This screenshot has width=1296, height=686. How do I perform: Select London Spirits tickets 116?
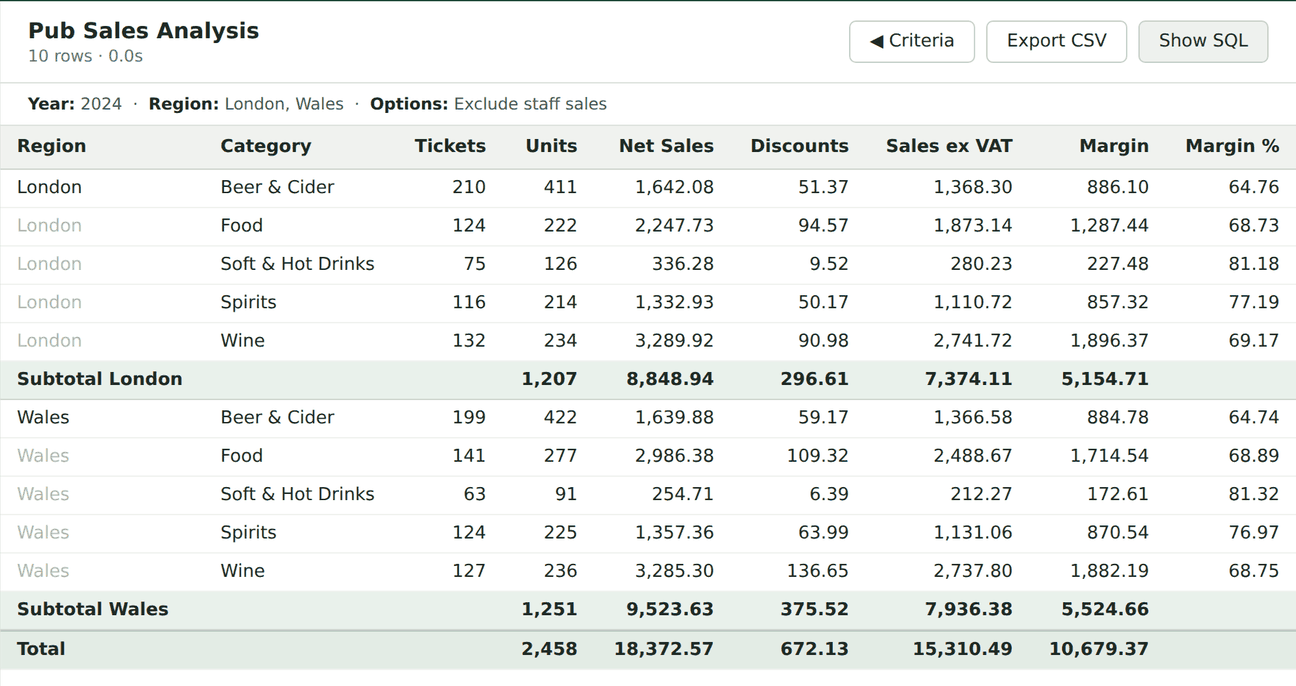(x=468, y=302)
